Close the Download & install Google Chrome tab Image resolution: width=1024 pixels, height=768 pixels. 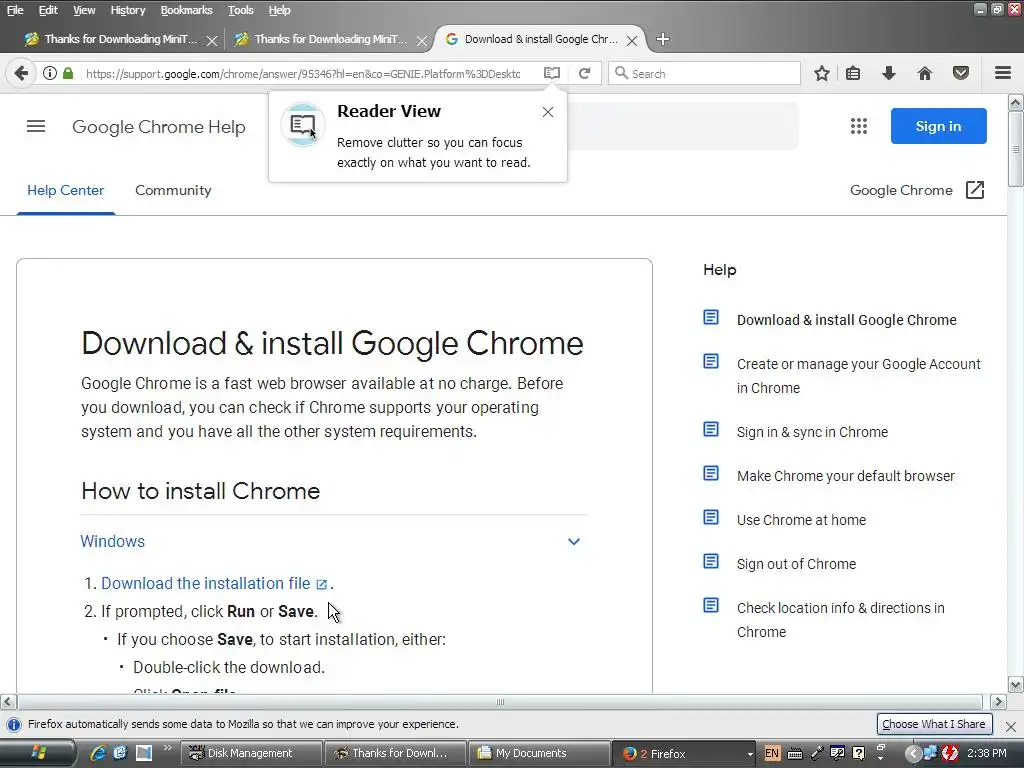click(x=632, y=40)
